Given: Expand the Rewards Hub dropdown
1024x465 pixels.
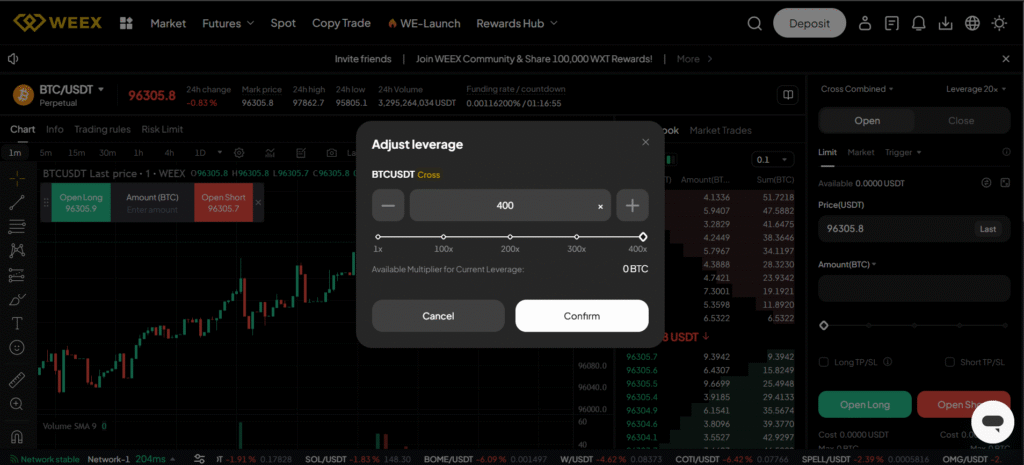Looking at the screenshot, I should pos(517,24).
